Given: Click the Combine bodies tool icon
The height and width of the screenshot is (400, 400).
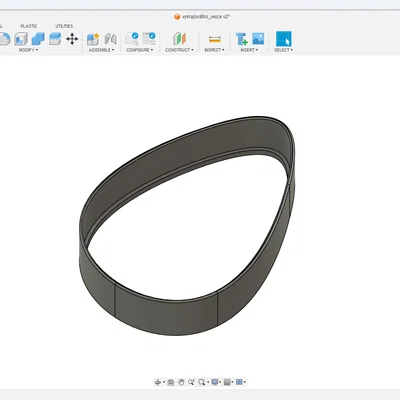Looking at the screenshot, I should coord(38,39).
